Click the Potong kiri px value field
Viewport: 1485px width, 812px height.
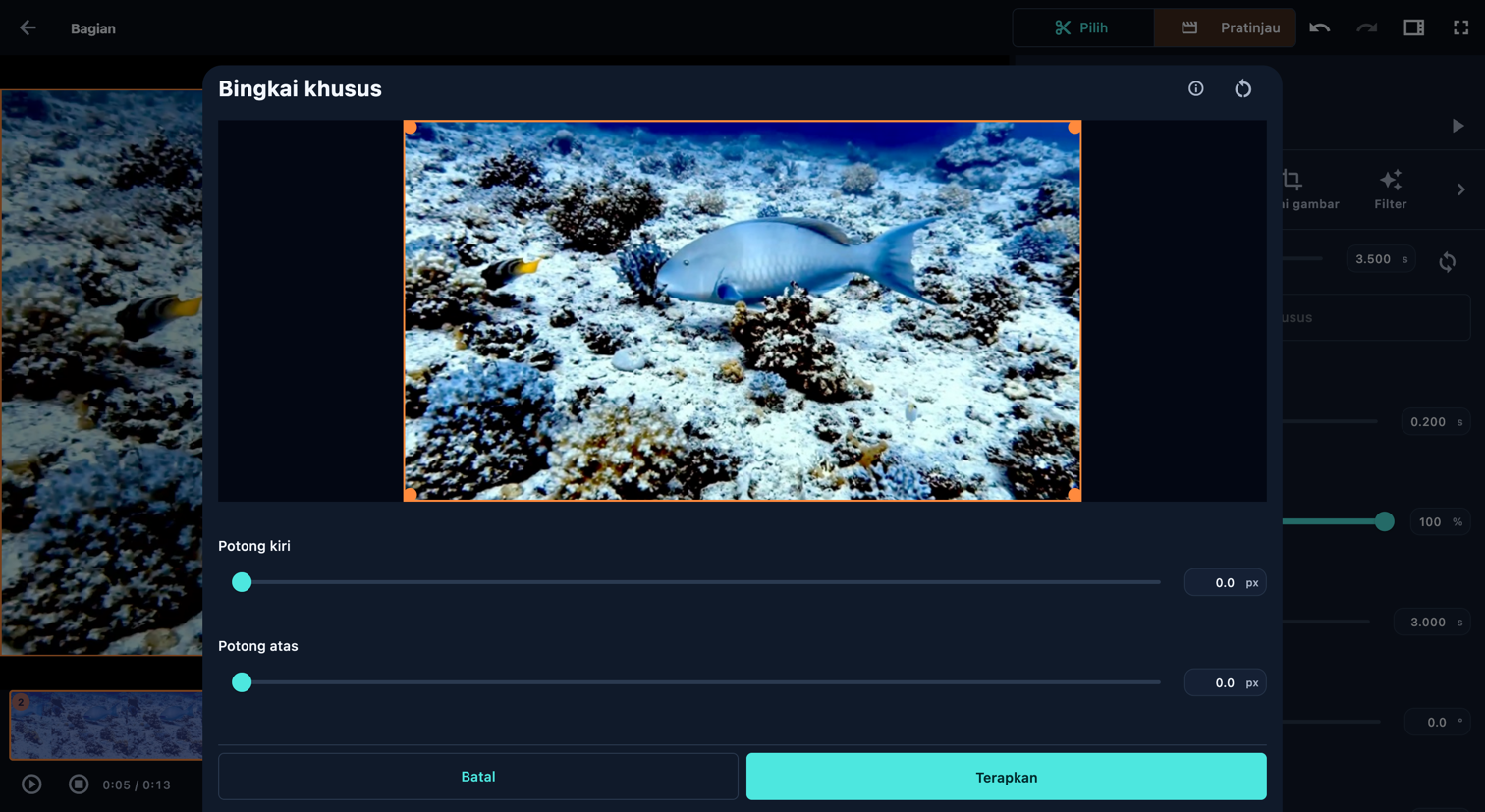[x=1225, y=582]
